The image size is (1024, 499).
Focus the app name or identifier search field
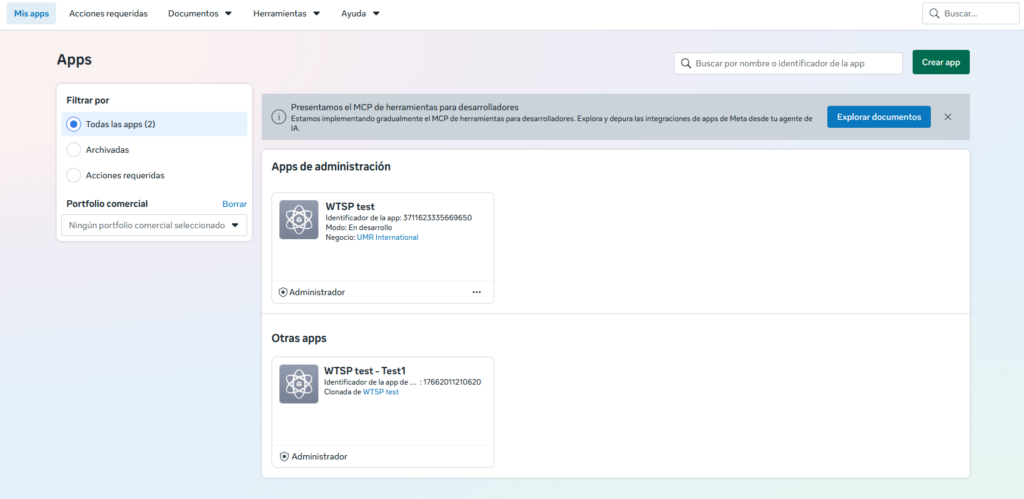point(788,63)
